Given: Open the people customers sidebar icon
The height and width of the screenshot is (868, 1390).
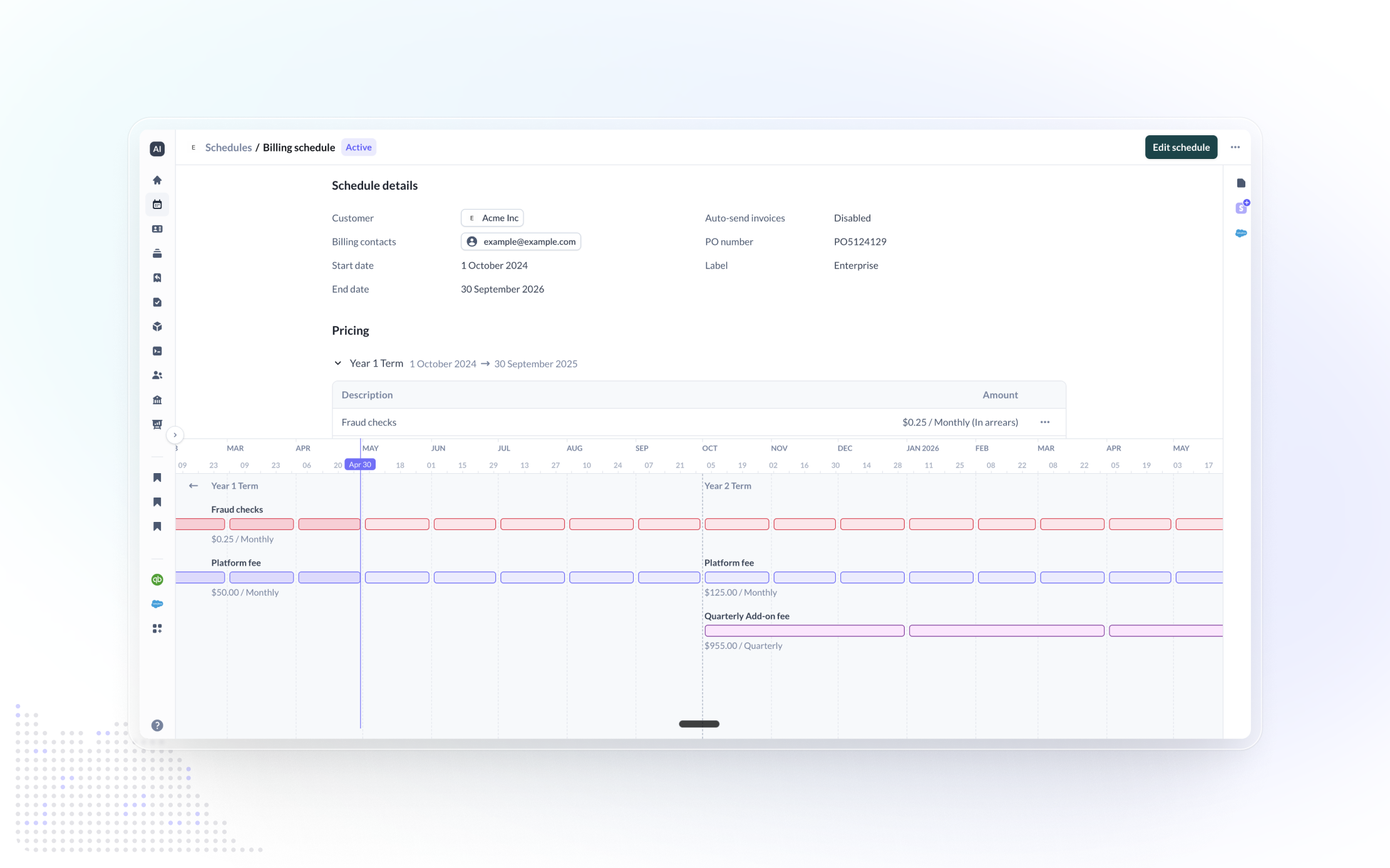Looking at the screenshot, I should click(157, 375).
